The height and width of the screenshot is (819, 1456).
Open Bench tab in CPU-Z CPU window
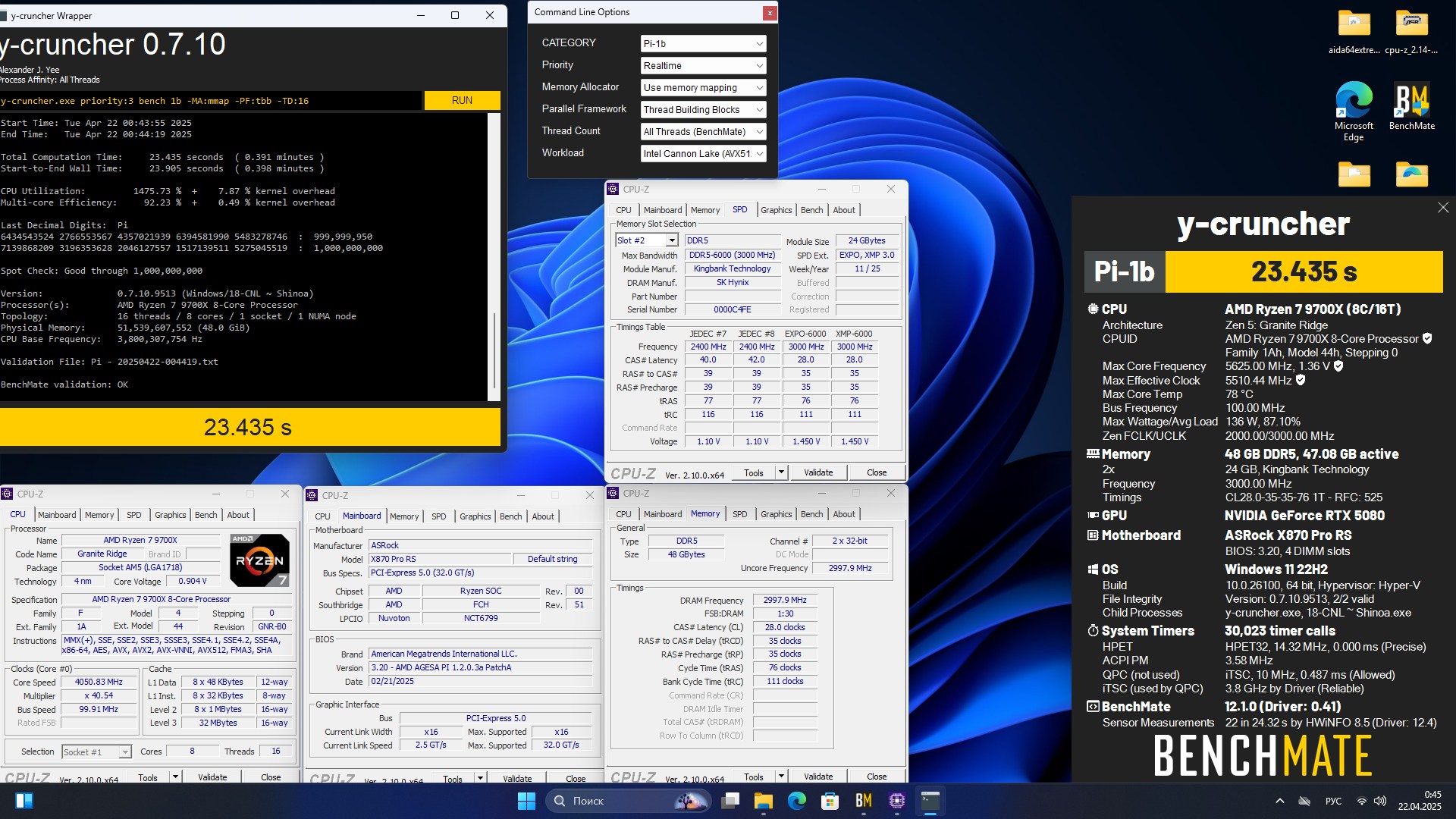tap(206, 515)
